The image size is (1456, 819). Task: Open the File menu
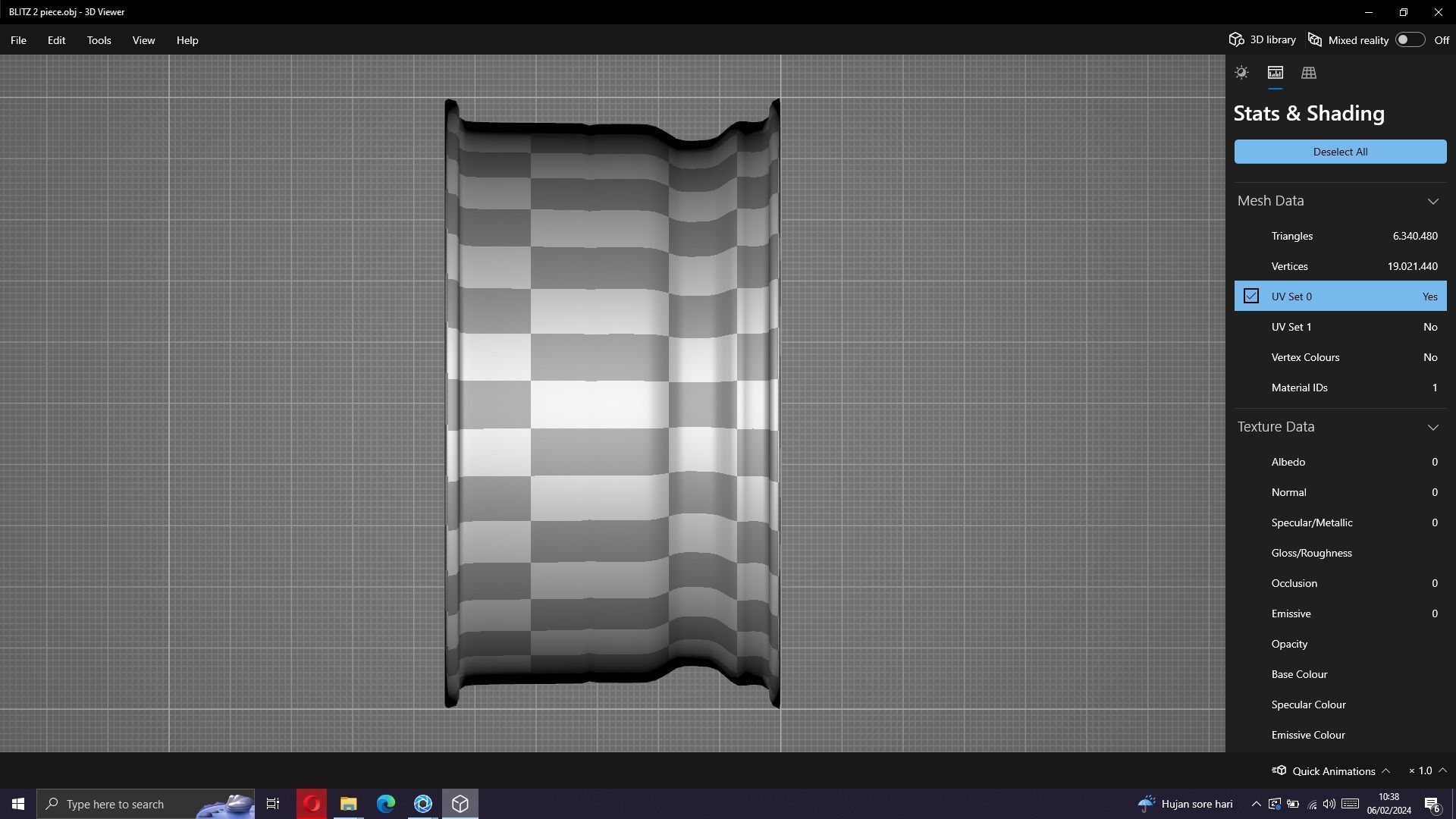[x=18, y=40]
